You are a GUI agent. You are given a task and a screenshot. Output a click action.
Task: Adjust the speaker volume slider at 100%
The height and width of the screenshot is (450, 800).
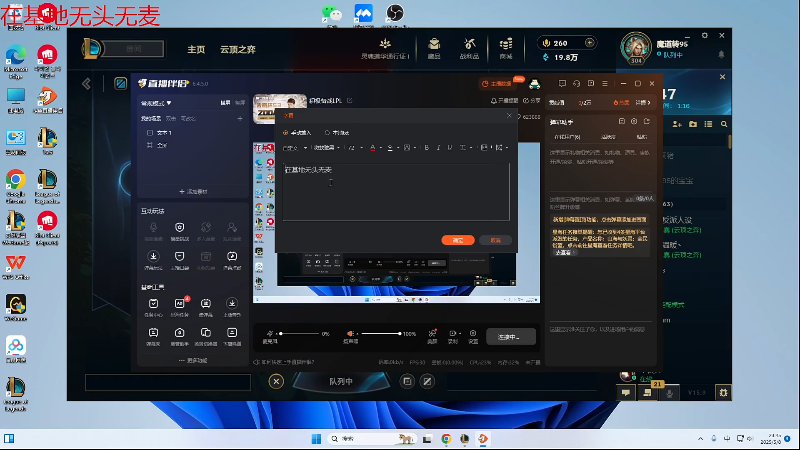pos(381,334)
